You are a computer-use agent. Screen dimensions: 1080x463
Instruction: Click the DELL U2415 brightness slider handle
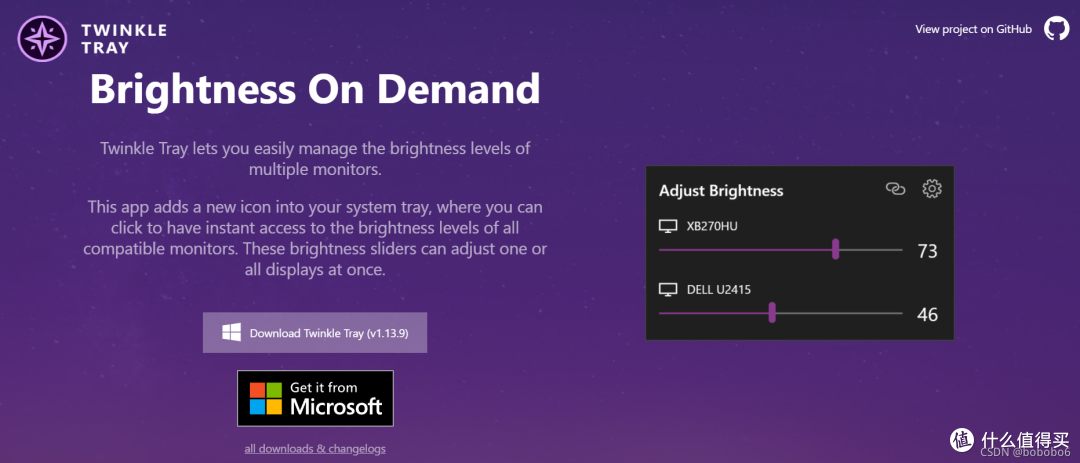(x=772, y=313)
